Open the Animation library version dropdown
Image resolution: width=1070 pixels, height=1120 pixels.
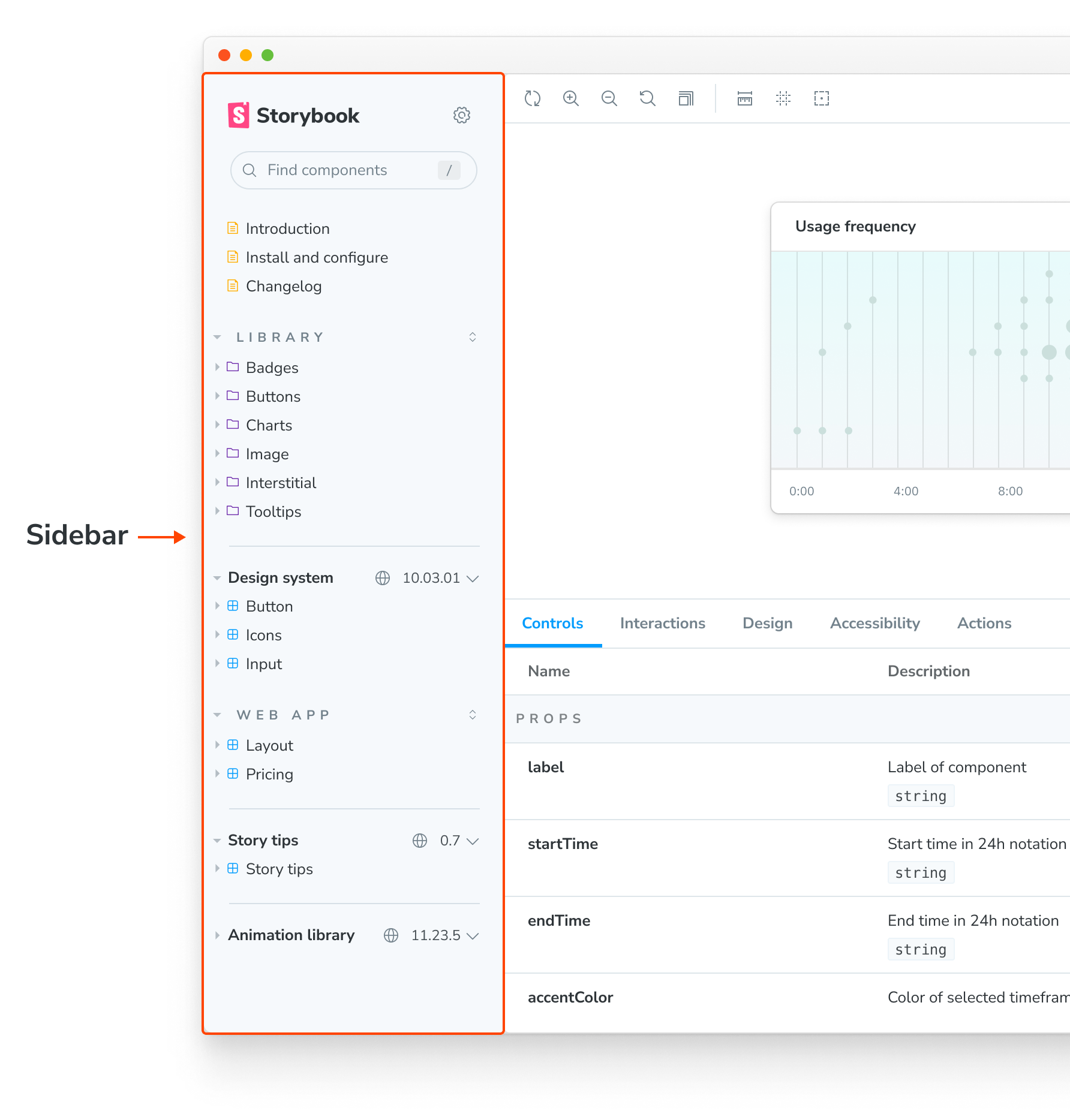[445, 935]
